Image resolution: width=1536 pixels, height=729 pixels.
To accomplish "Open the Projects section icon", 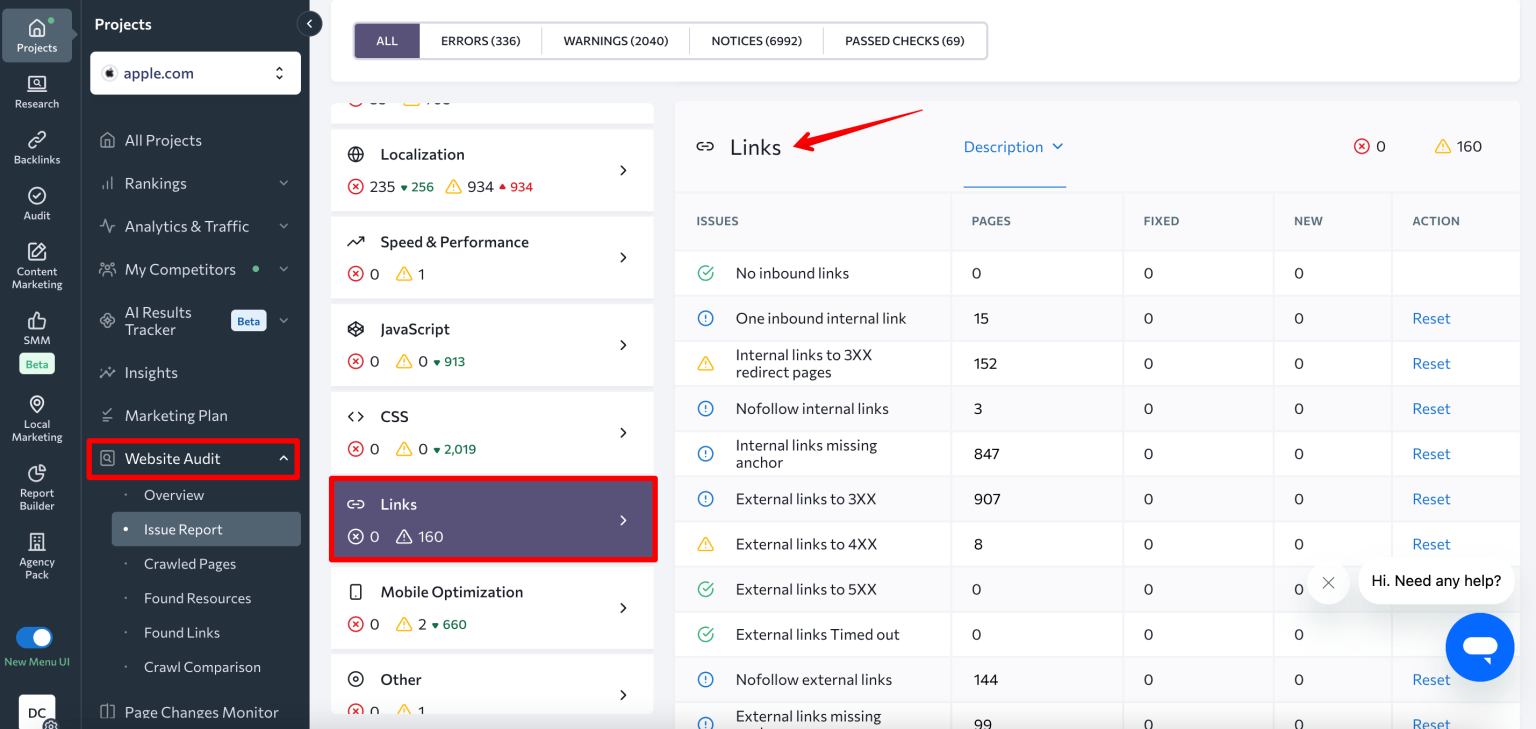I will pos(37,29).
